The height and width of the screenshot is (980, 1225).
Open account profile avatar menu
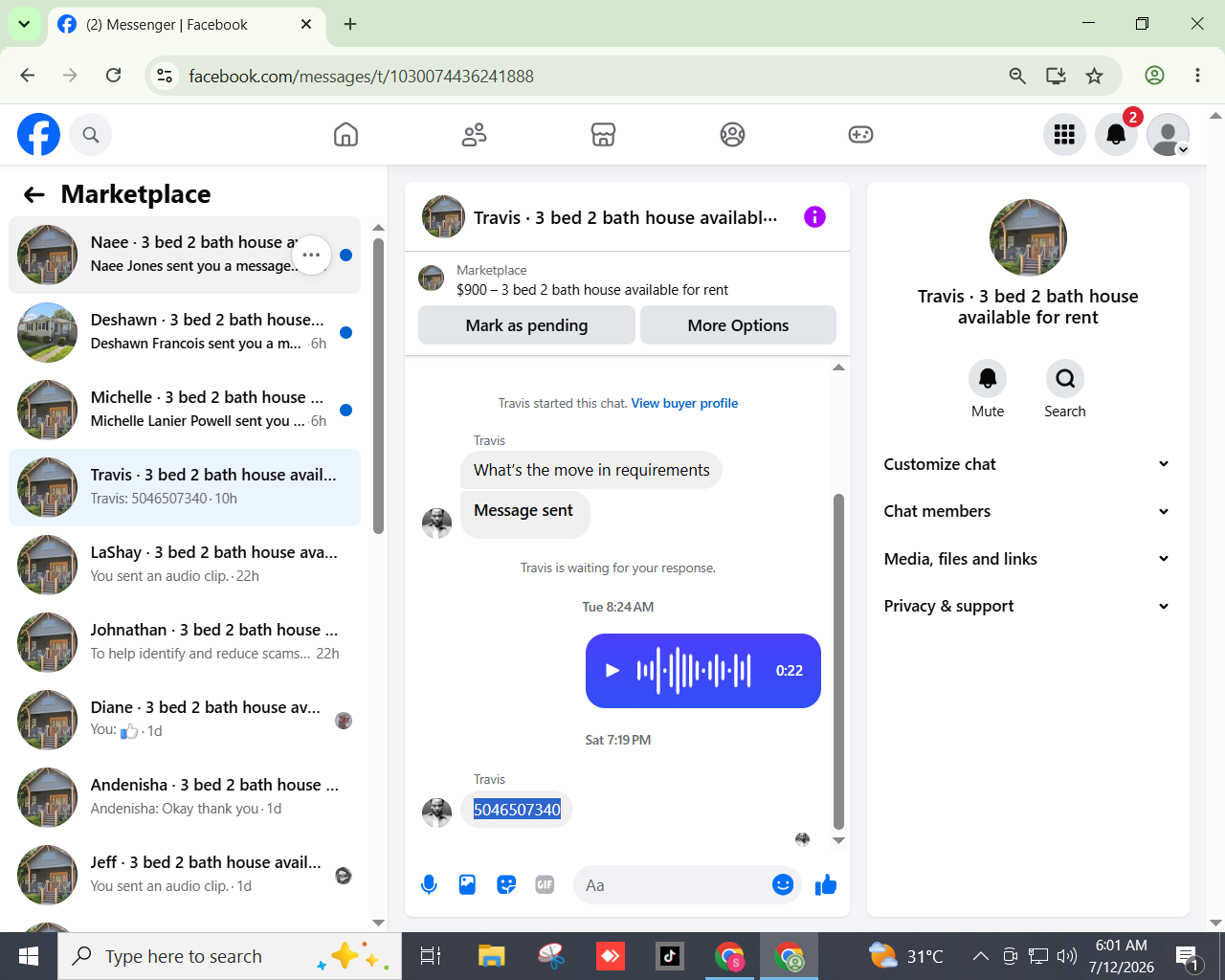tap(1168, 135)
